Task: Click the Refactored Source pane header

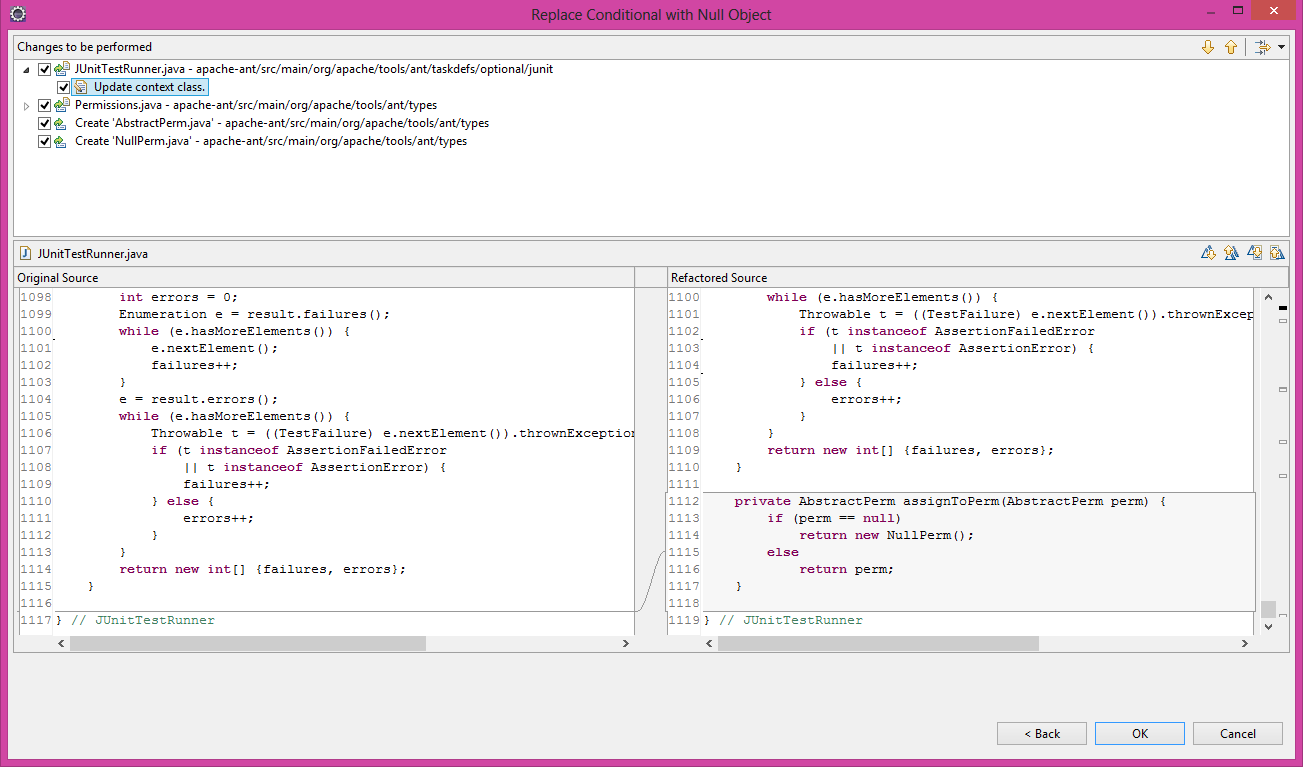Action: [x=978, y=277]
